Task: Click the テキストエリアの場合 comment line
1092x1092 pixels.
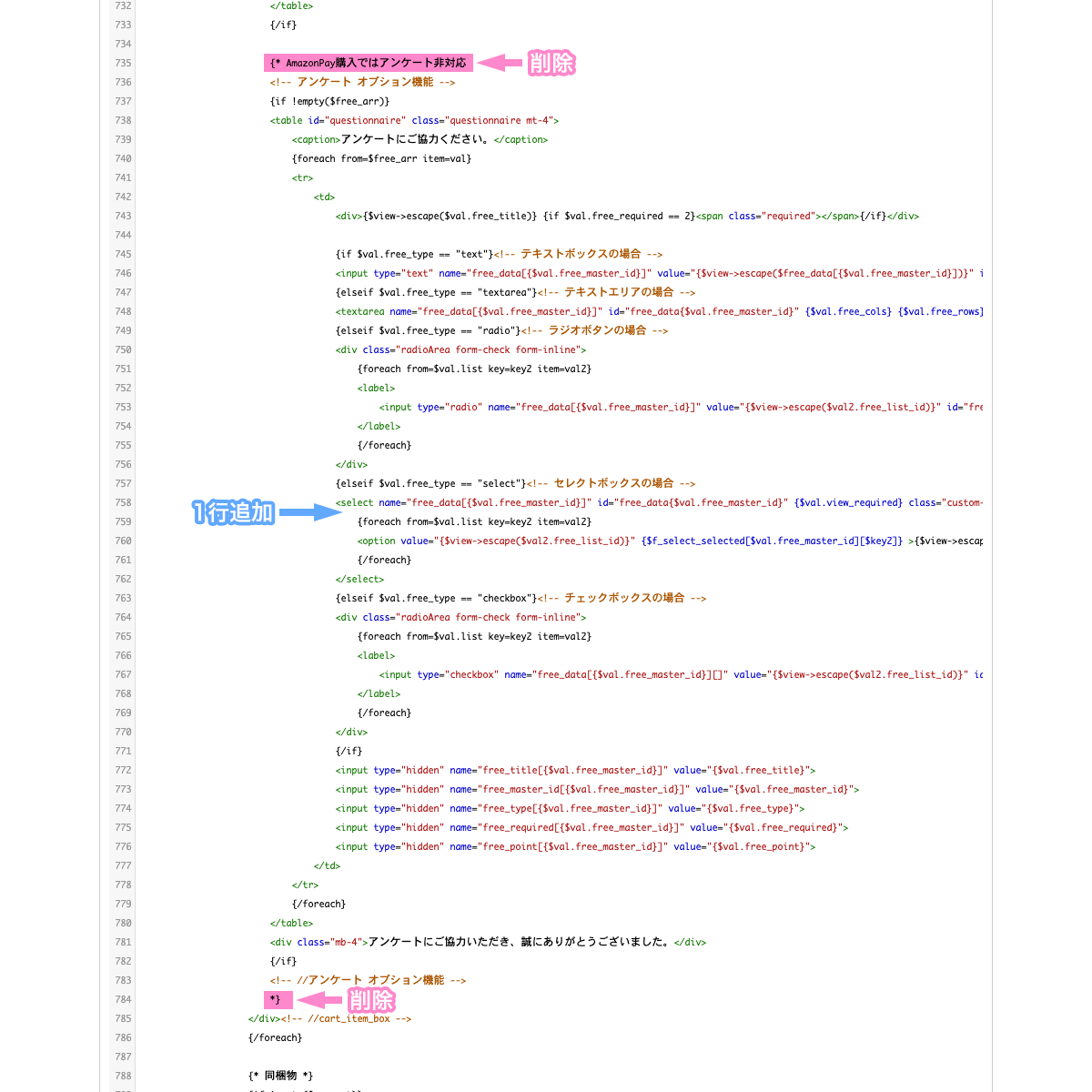Action: [x=515, y=292]
